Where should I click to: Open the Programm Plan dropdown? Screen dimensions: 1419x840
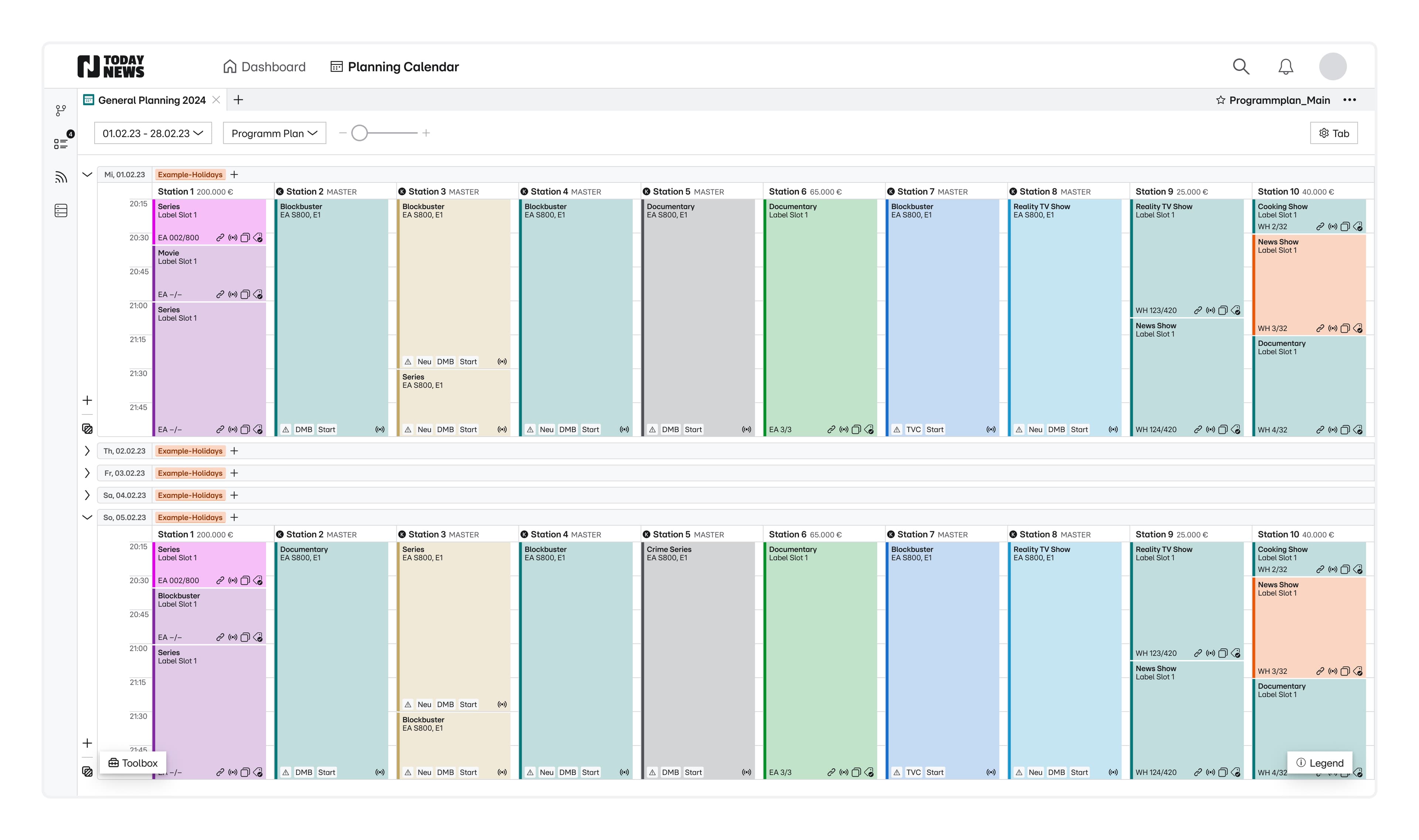tap(275, 133)
